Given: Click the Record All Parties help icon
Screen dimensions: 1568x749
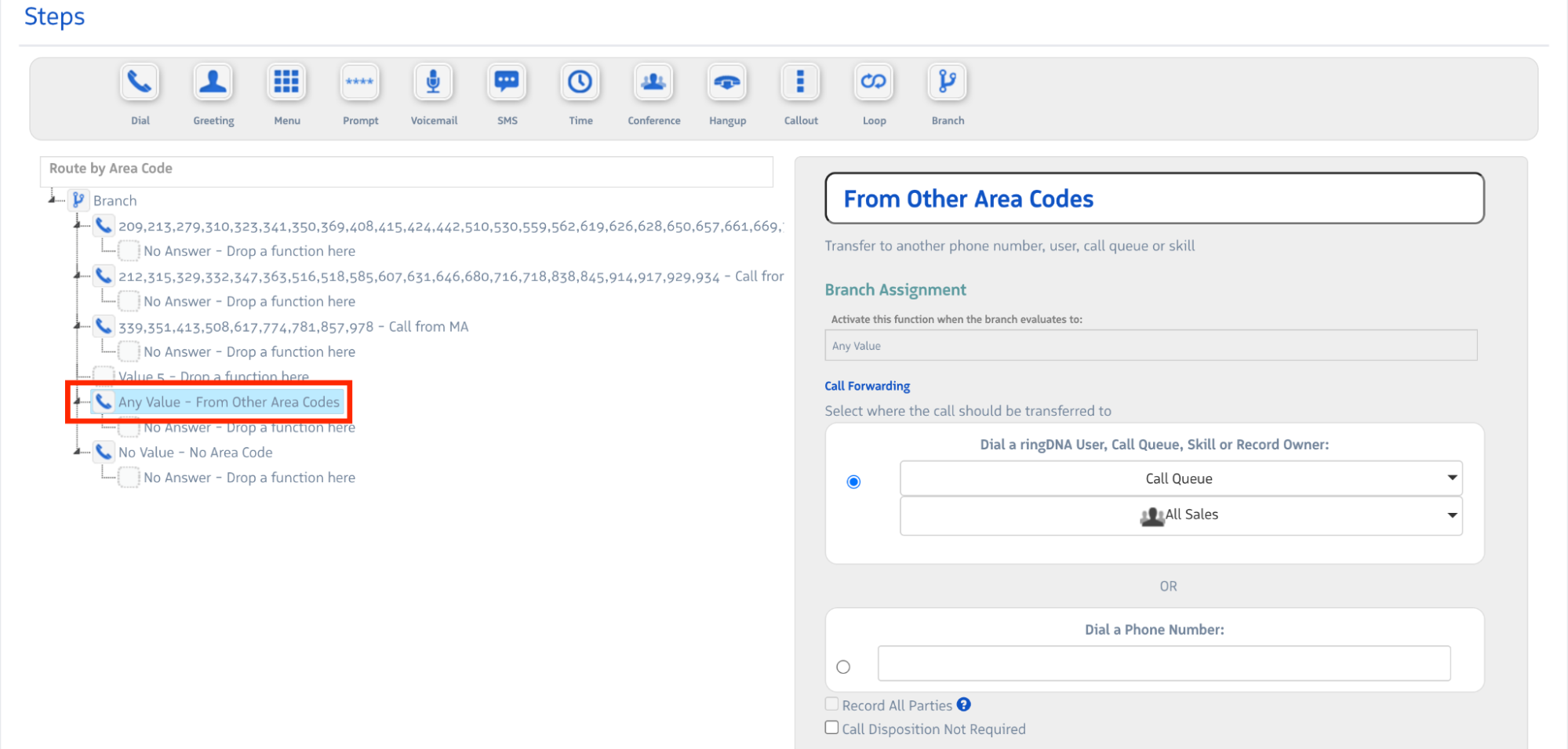Looking at the screenshot, I should [964, 704].
